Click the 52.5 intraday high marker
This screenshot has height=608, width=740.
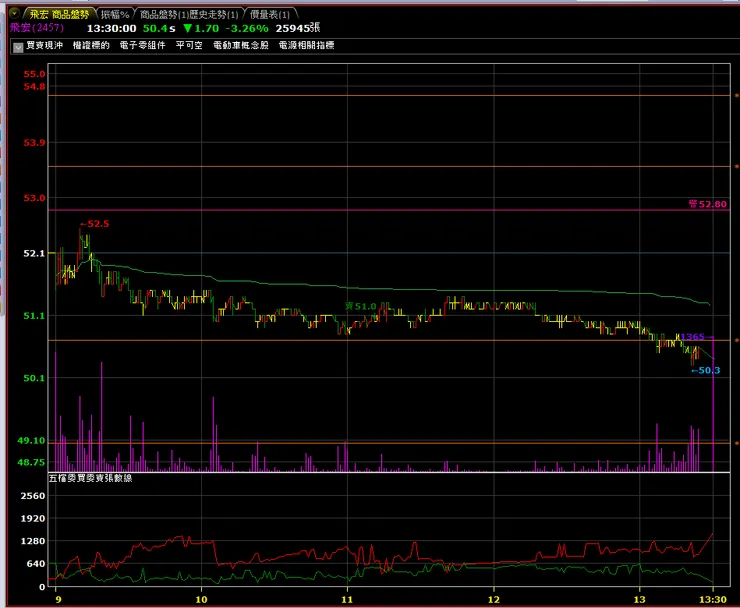[x=94, y=224]
